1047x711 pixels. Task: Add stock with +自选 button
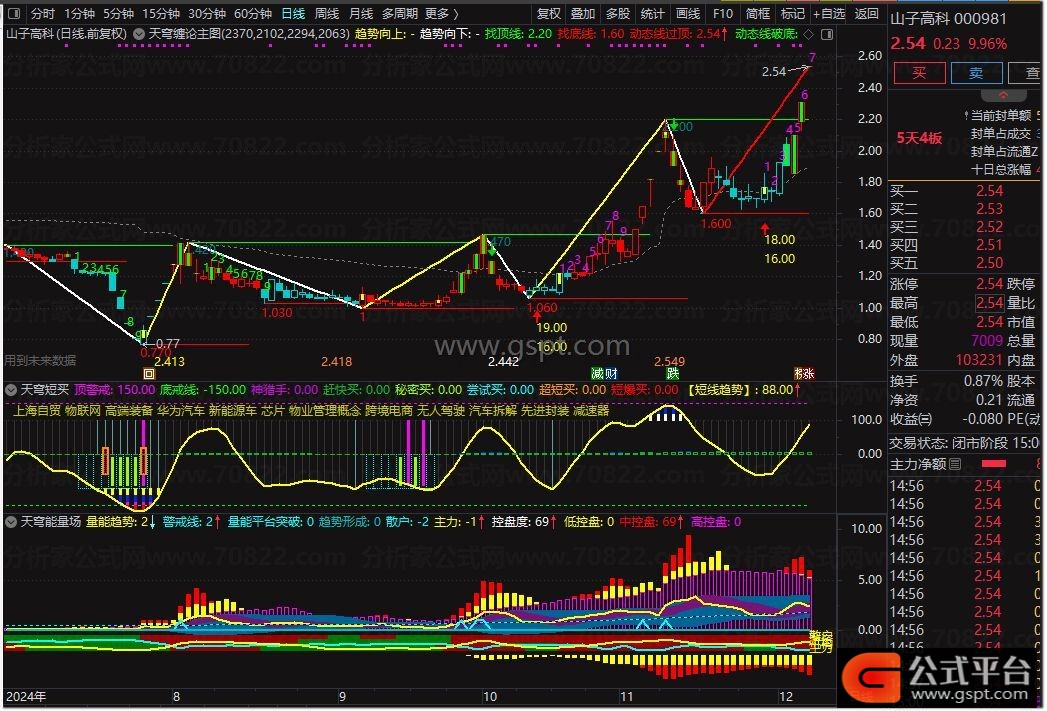[829, 13]
